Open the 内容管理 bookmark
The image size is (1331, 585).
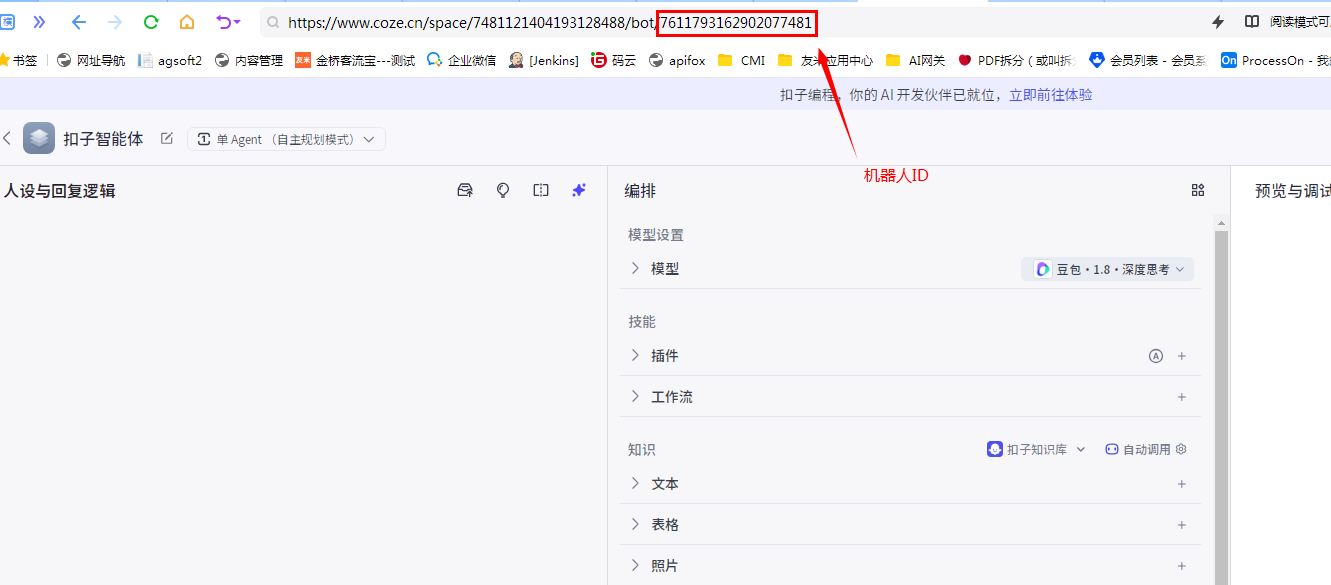pyautogui.click(x=249, y=60)
